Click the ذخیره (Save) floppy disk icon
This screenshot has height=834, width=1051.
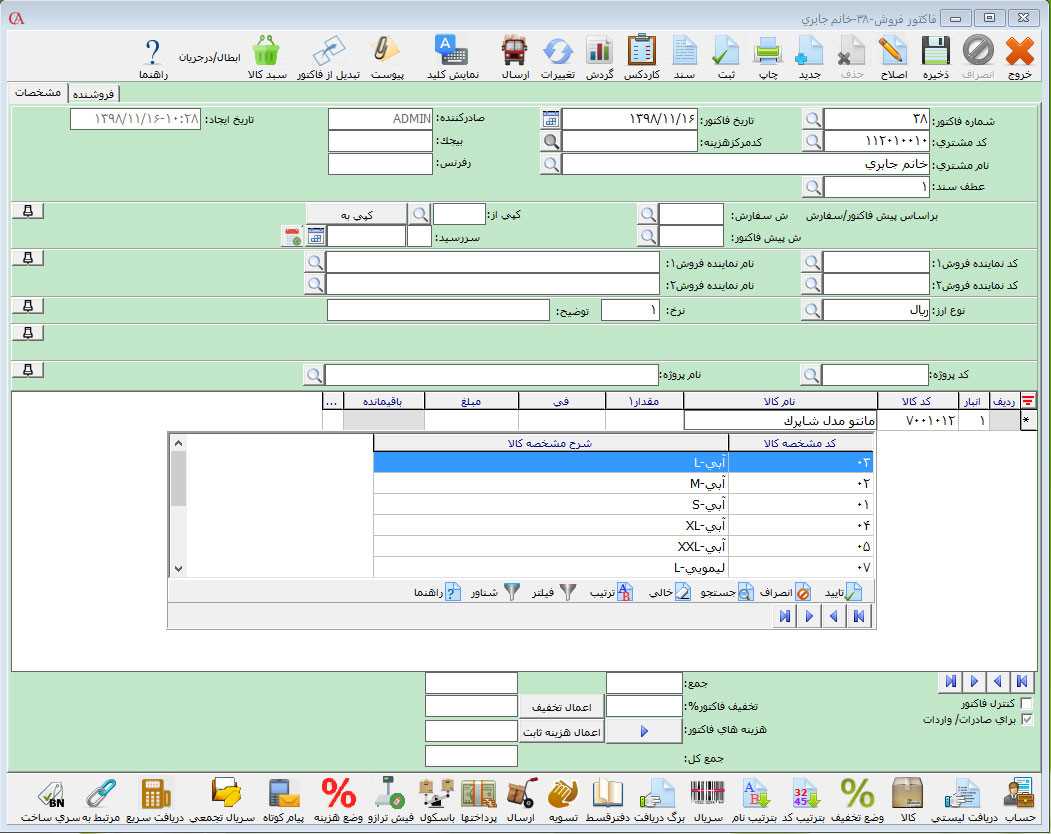tap(936, 52)
